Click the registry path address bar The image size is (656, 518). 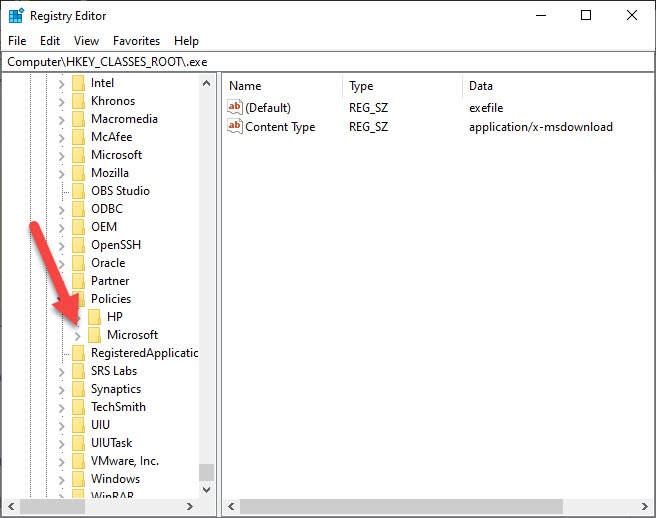click(327, 61)
